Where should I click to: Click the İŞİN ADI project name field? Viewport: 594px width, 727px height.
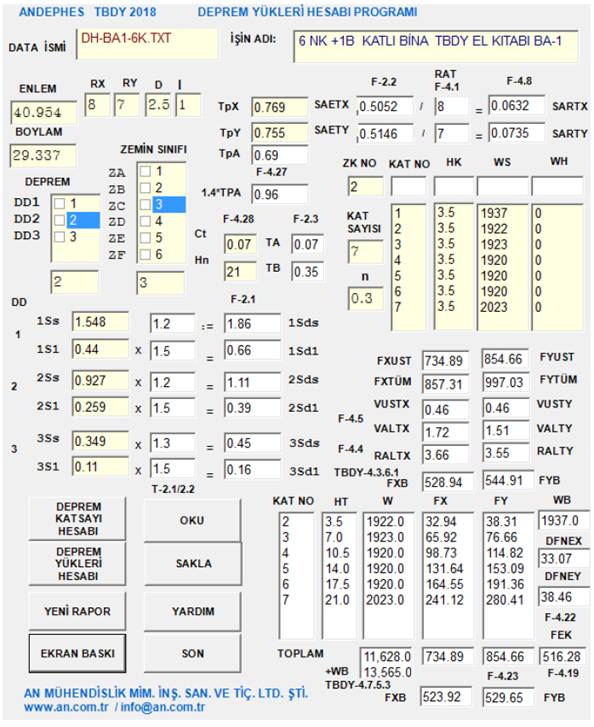tap(436, 46)
